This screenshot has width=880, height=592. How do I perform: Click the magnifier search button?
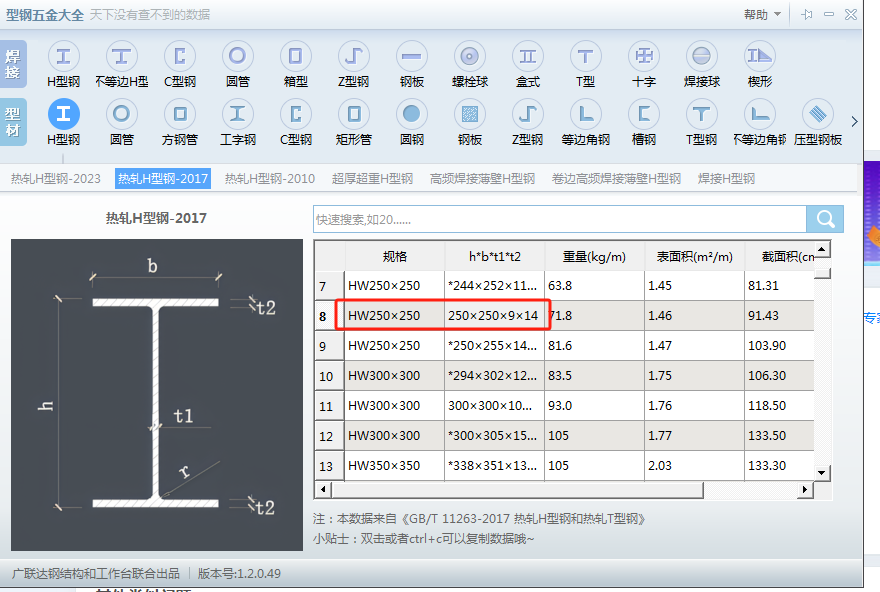[x=825, y=219]
